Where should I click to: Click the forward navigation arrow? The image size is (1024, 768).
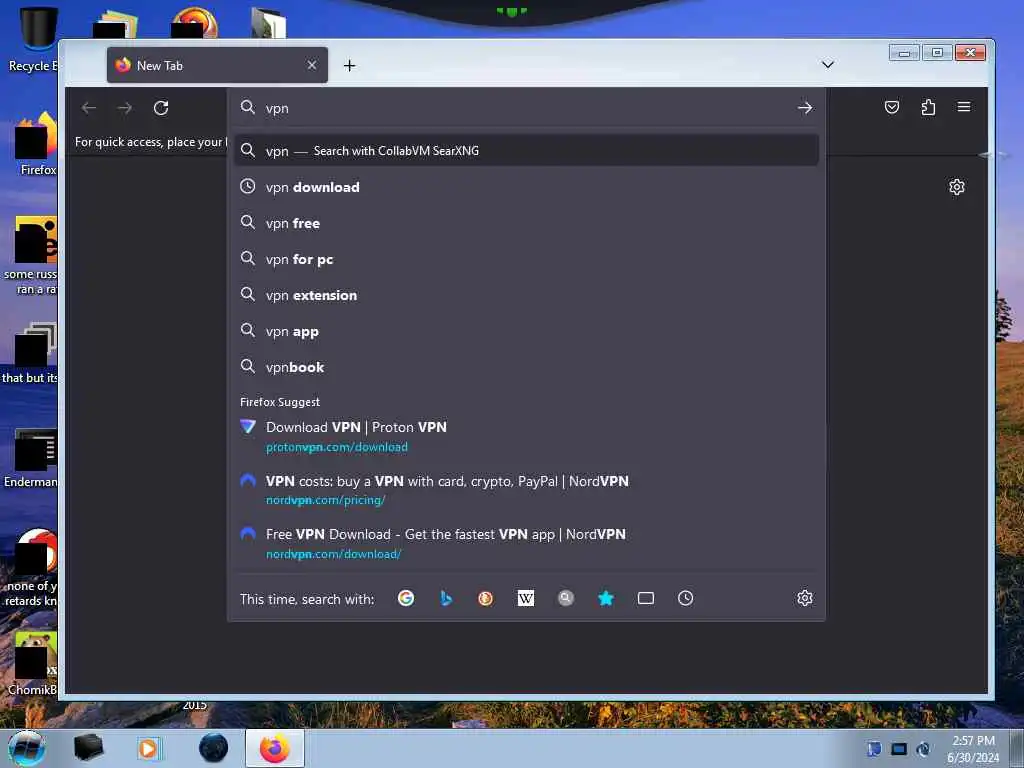click(125, 108)
